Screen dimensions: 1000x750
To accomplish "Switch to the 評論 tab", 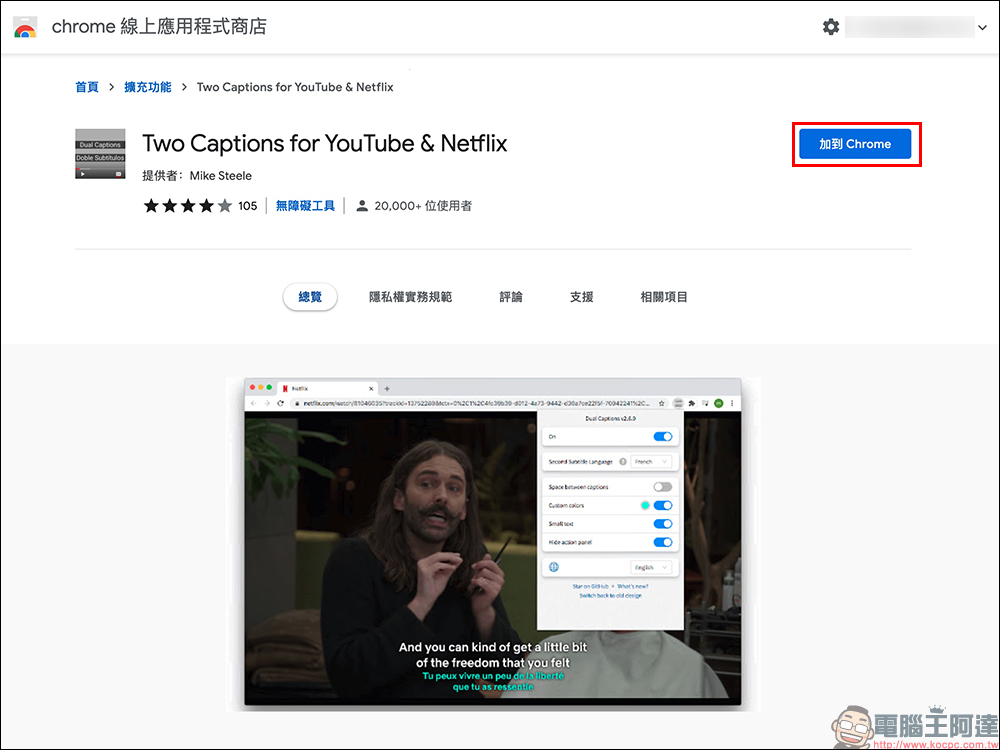I will tap(511, 297).
